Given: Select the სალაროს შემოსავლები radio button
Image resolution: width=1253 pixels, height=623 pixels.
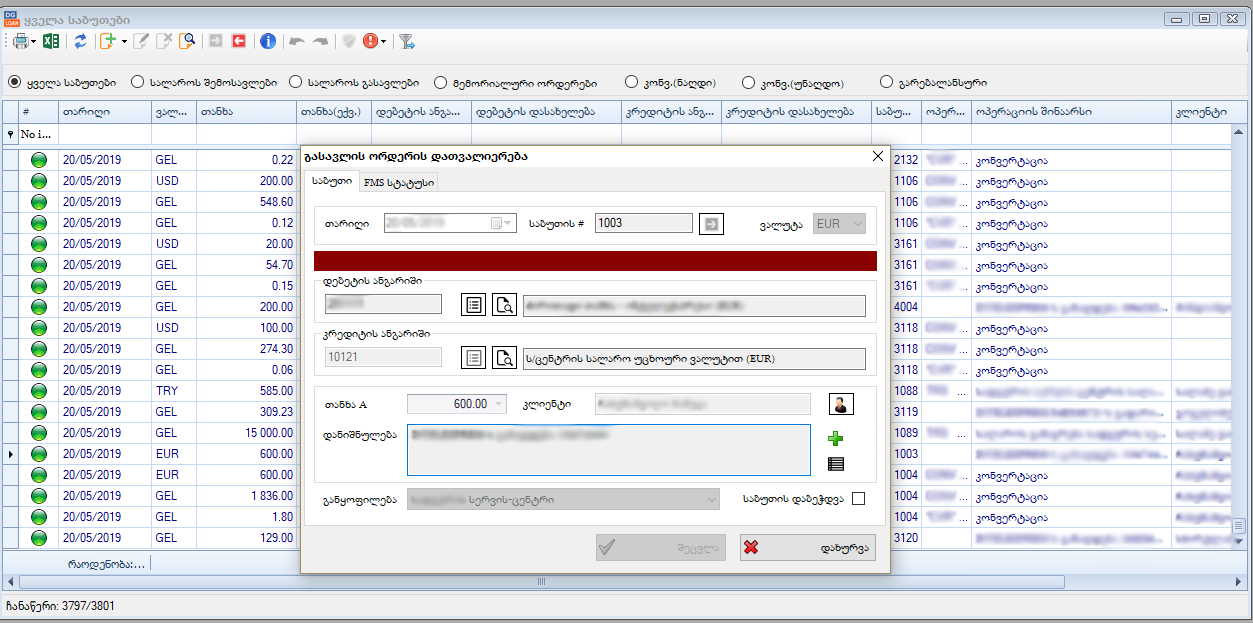Looking at the screenshot, I should (x=138, y=82).
